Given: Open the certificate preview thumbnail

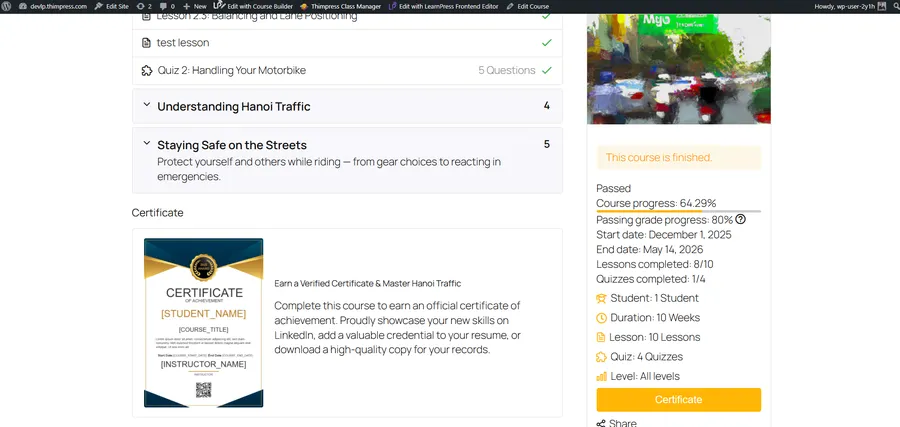Looking at the screenshot, I should click(203, 323).
